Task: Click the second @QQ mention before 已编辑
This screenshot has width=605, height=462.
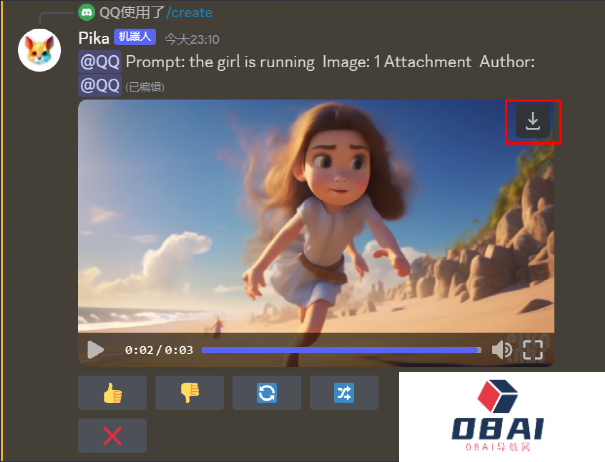Action: (100, 85)
